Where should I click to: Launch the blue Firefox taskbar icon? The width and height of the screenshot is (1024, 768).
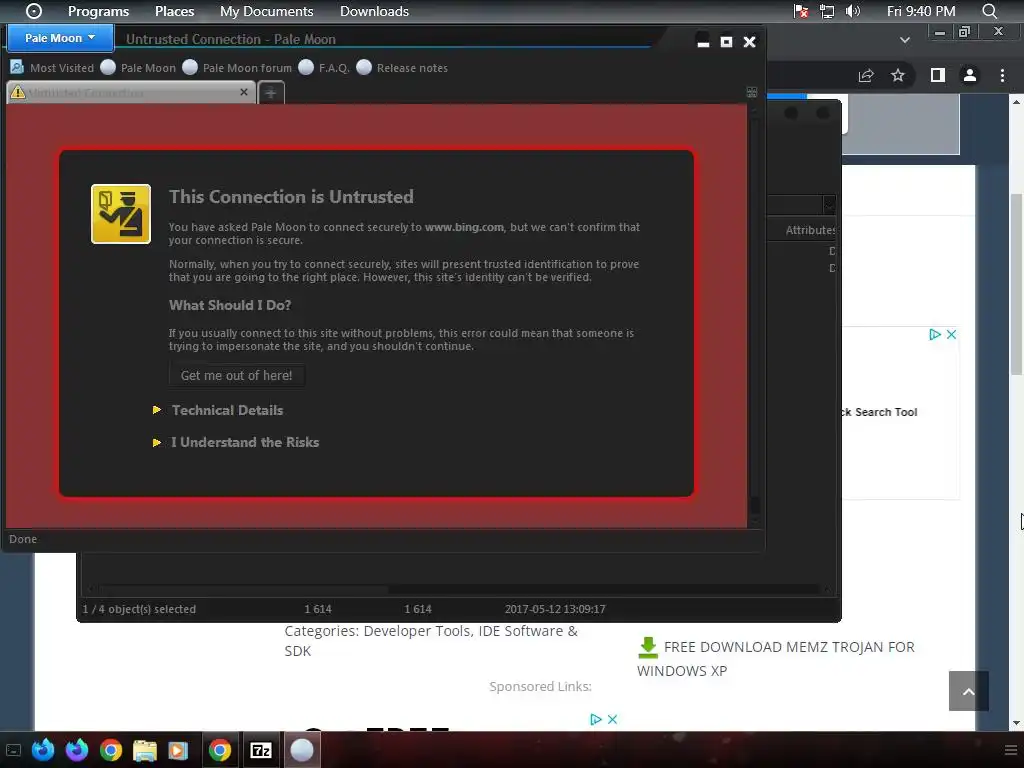[43, 750]
